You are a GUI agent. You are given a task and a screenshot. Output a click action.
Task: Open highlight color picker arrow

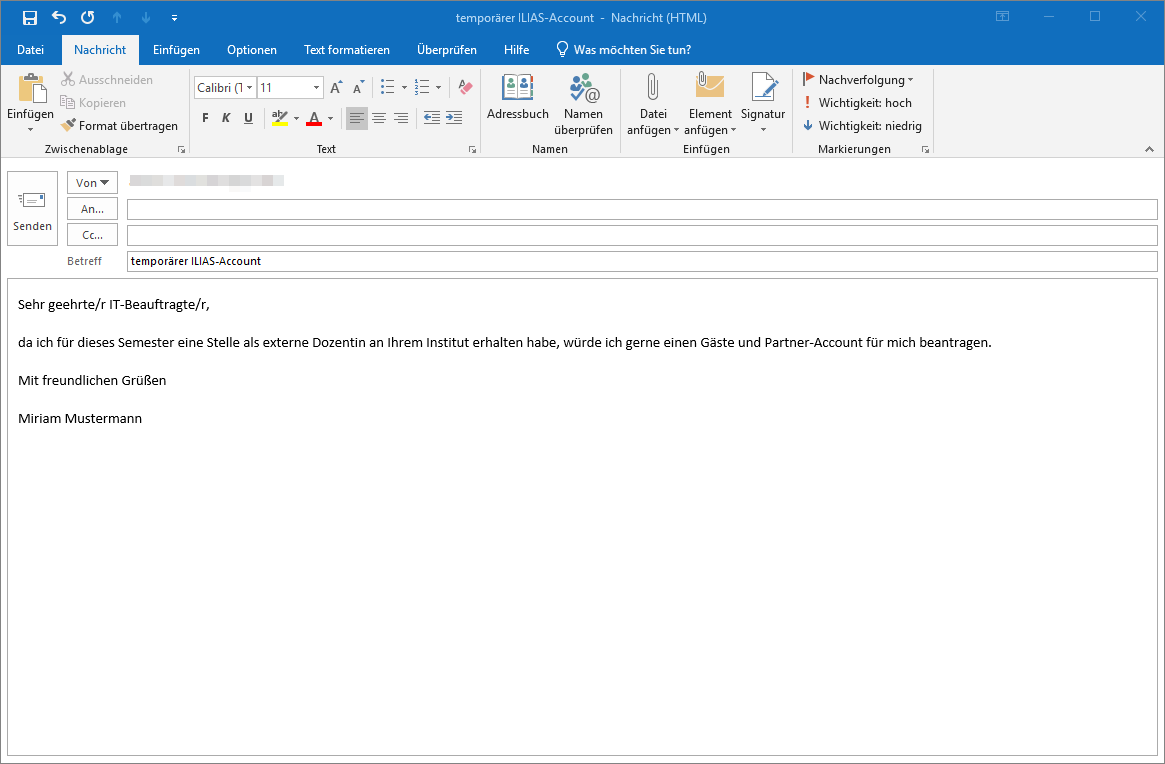[296, 118]
